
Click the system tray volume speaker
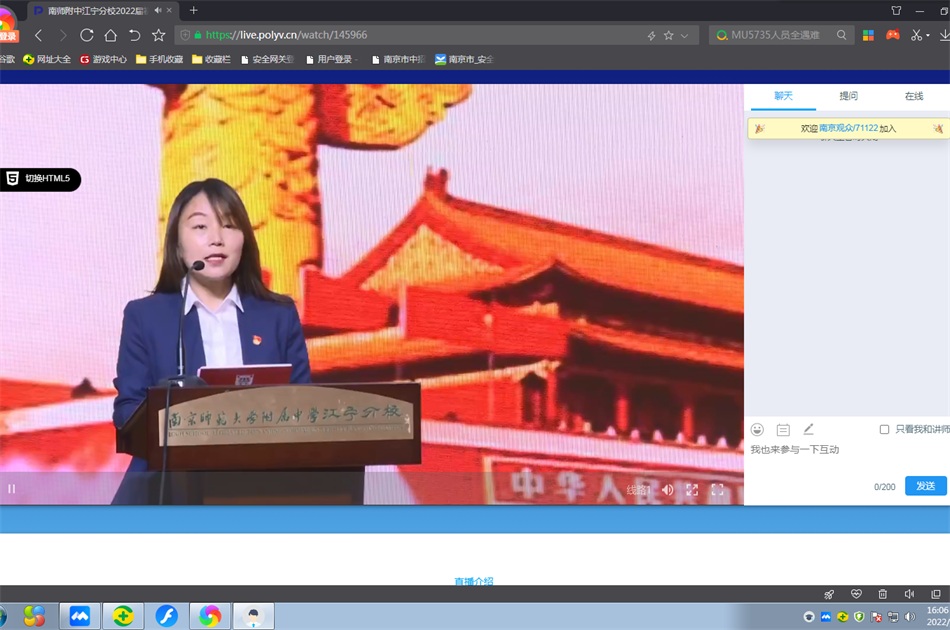click(909, 617)
